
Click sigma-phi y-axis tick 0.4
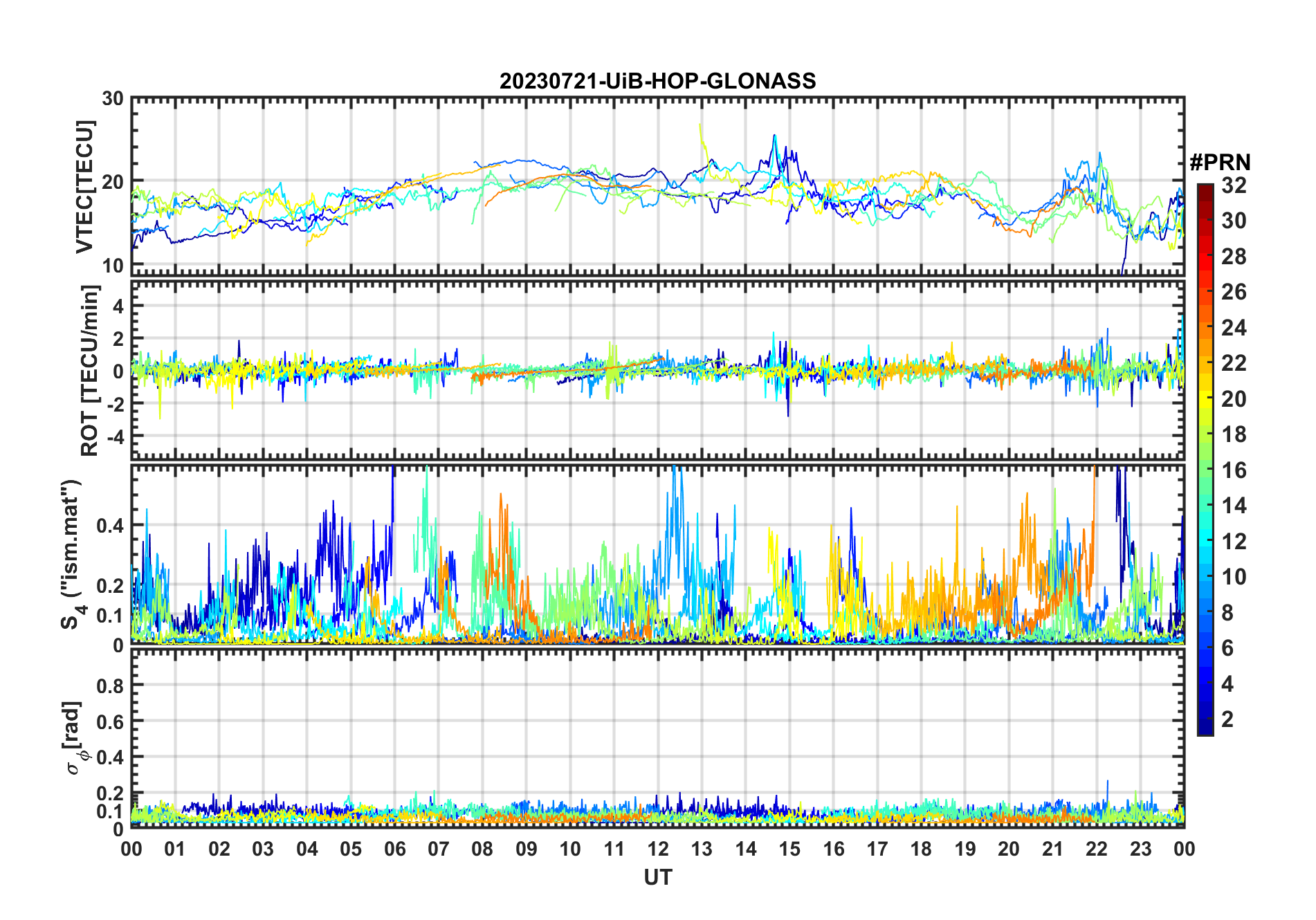coord(110,757)
